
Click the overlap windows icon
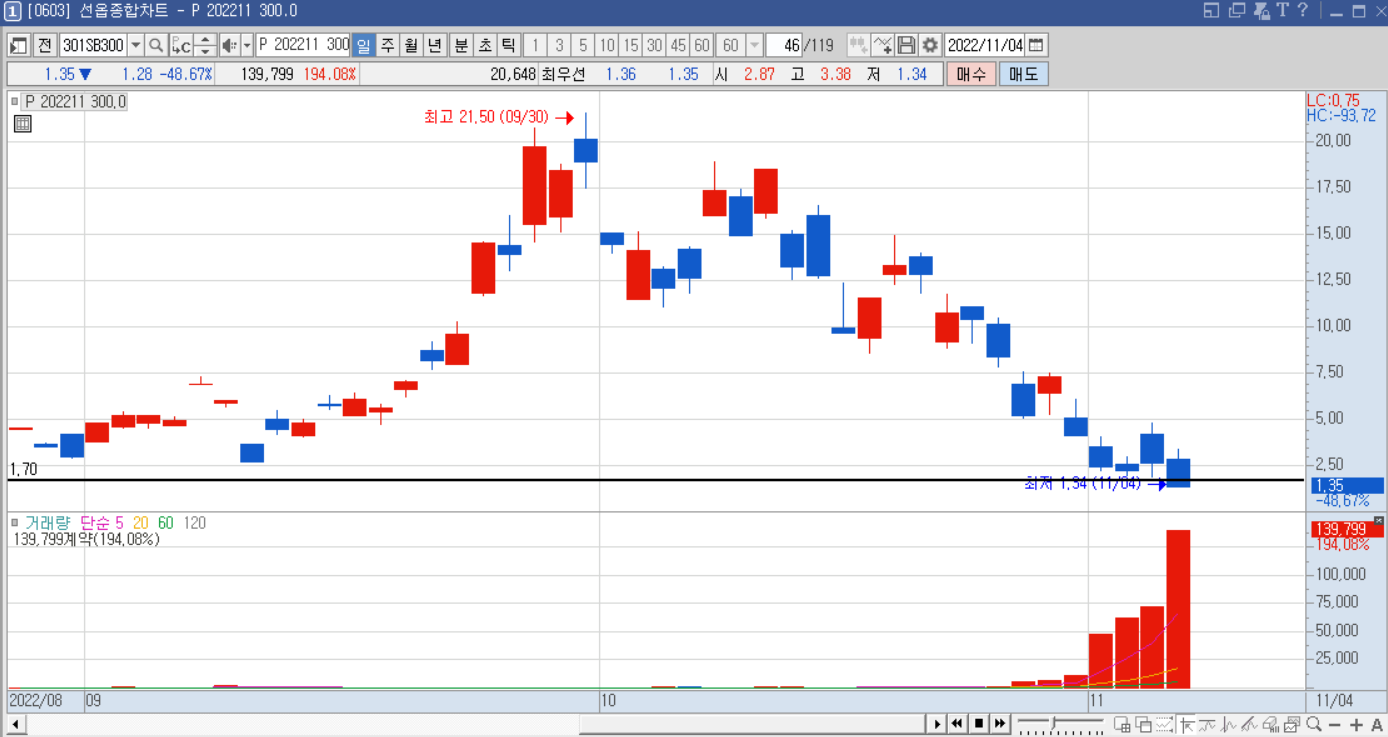1144,725
